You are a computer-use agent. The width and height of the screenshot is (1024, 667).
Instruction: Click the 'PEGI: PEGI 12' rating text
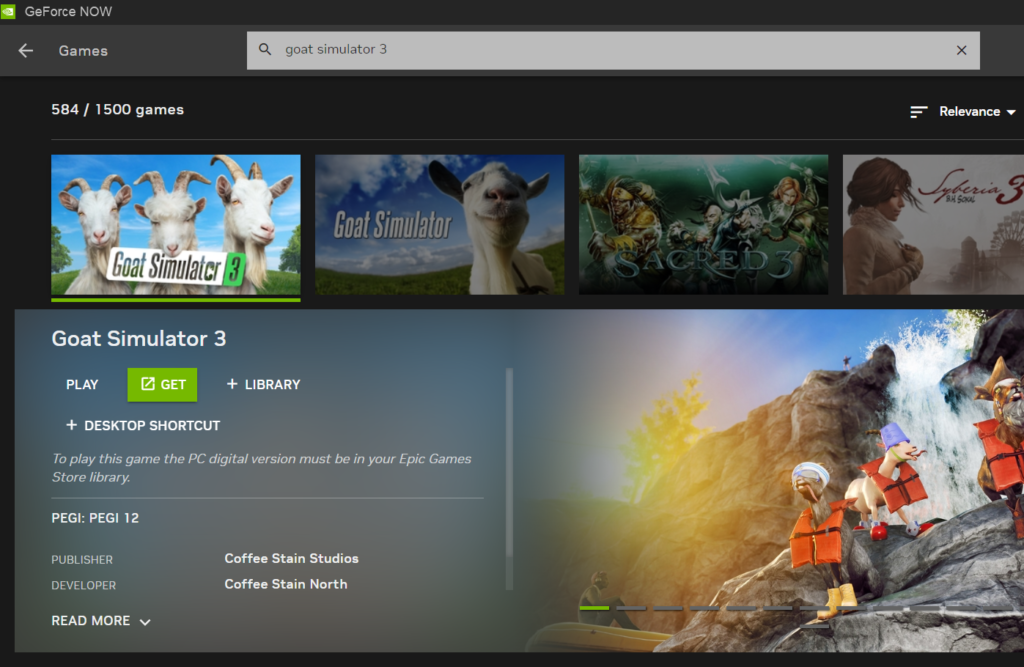[95, 518]
